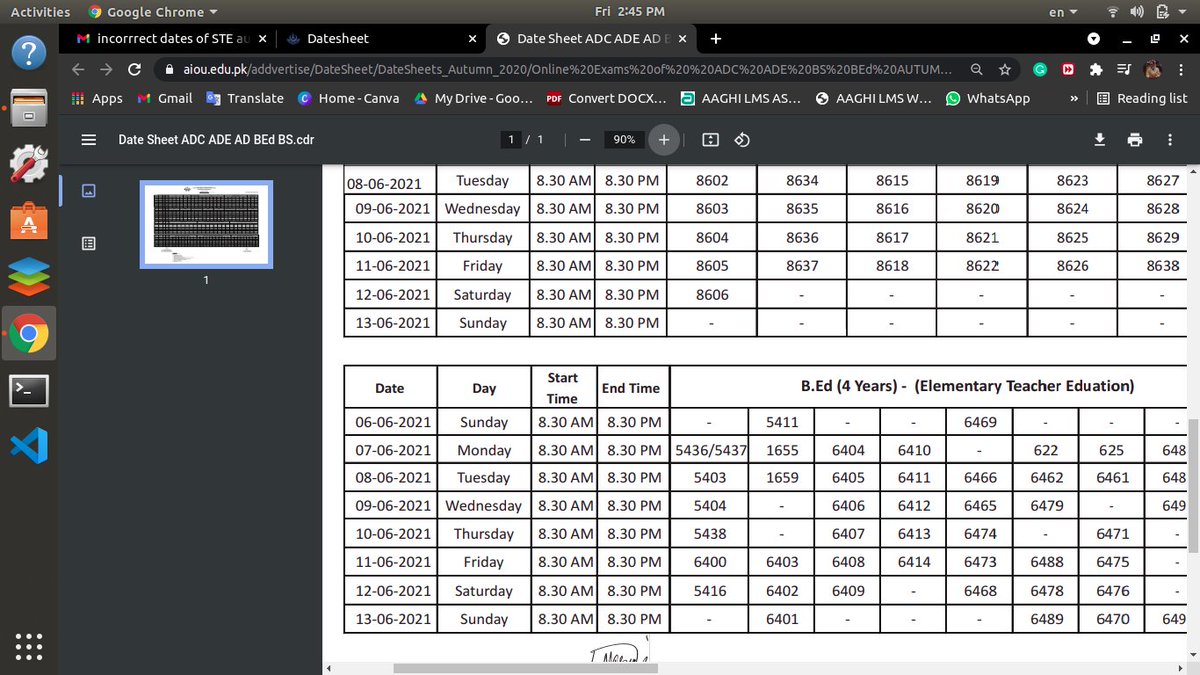The width and height of the screenshot is (1200, 675).
Task: Open Visual Studio Code from dock
Action: pyautogui.click(x=28, y=446)
